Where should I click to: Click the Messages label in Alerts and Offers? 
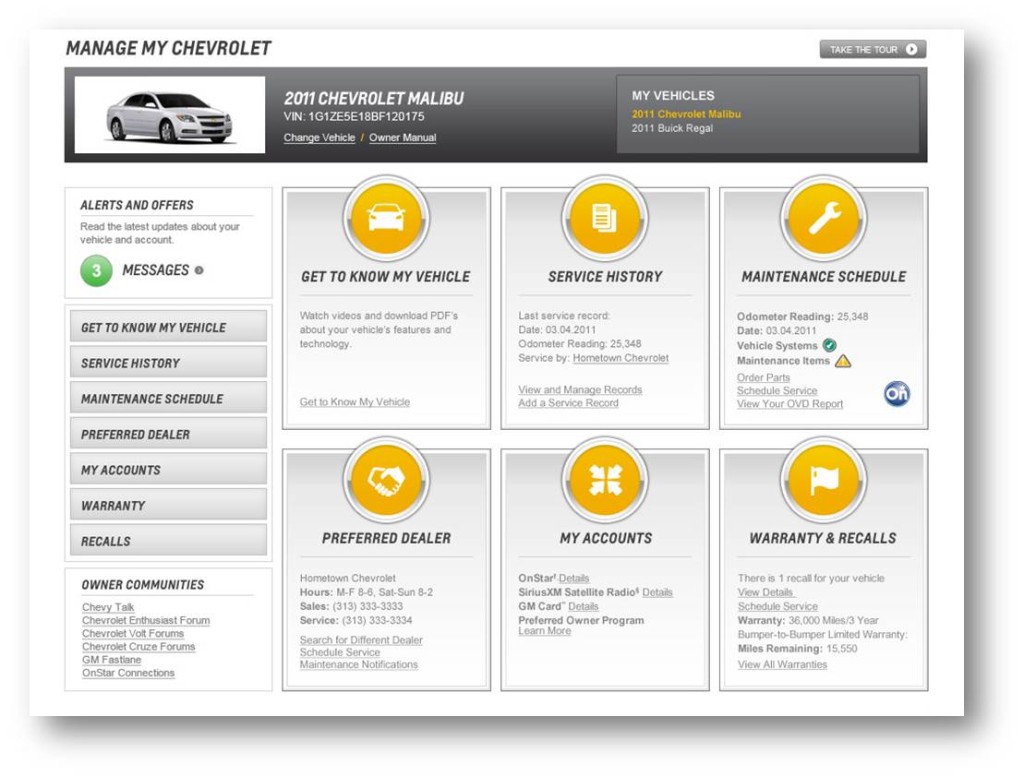155,270
